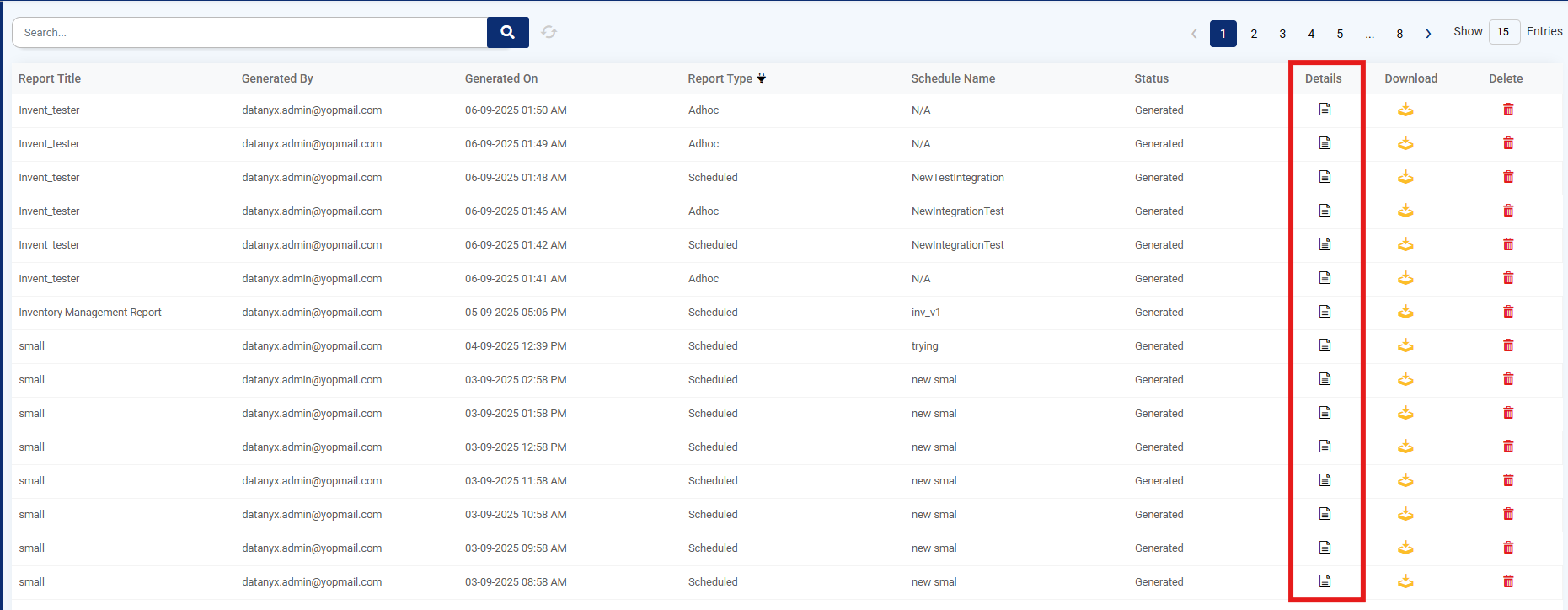Download the 08:58 AM small report
This screenshot has width=1568, height=610.
(x=1405, y=581)
